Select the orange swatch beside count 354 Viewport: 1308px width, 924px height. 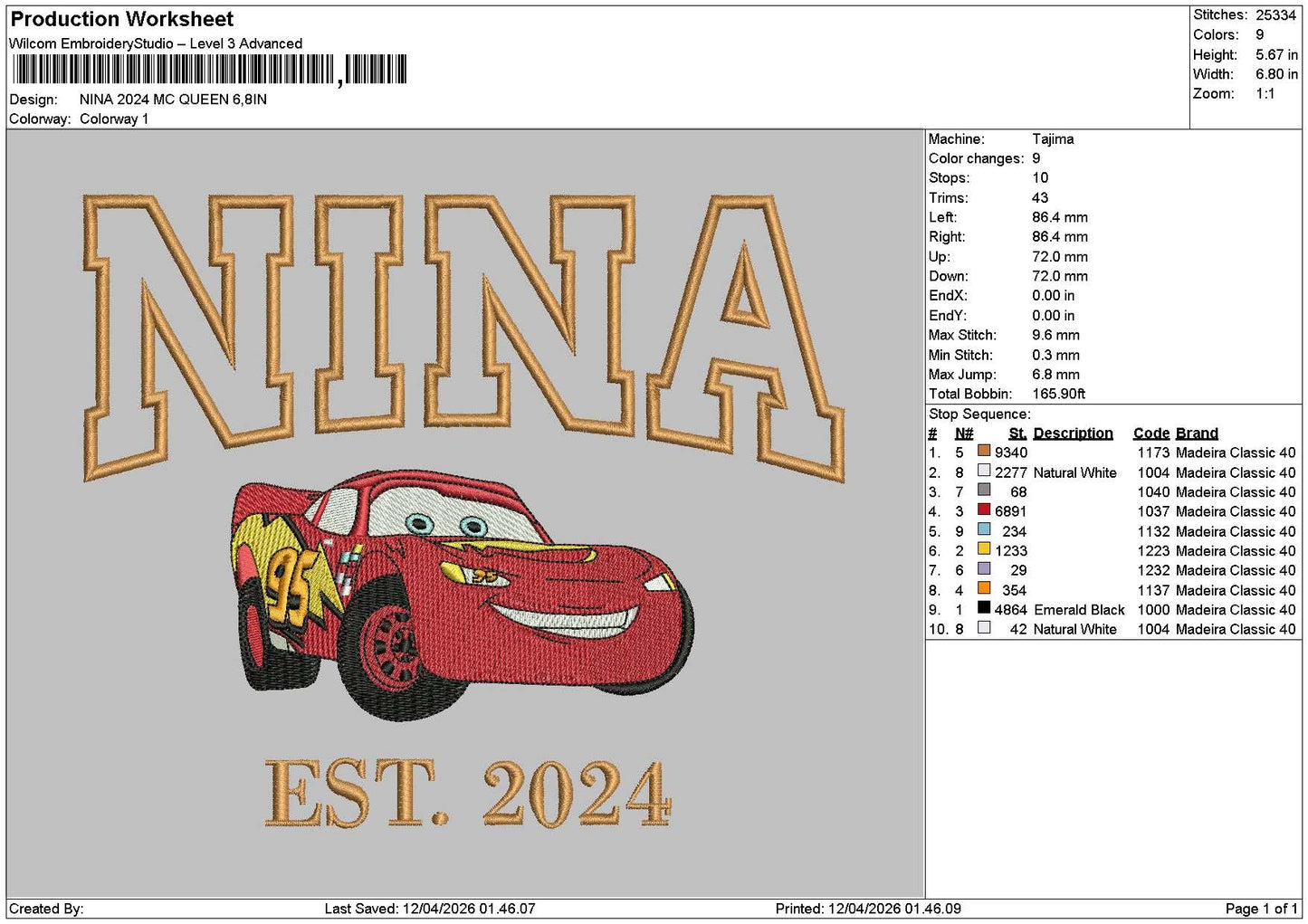click(984, 588)
